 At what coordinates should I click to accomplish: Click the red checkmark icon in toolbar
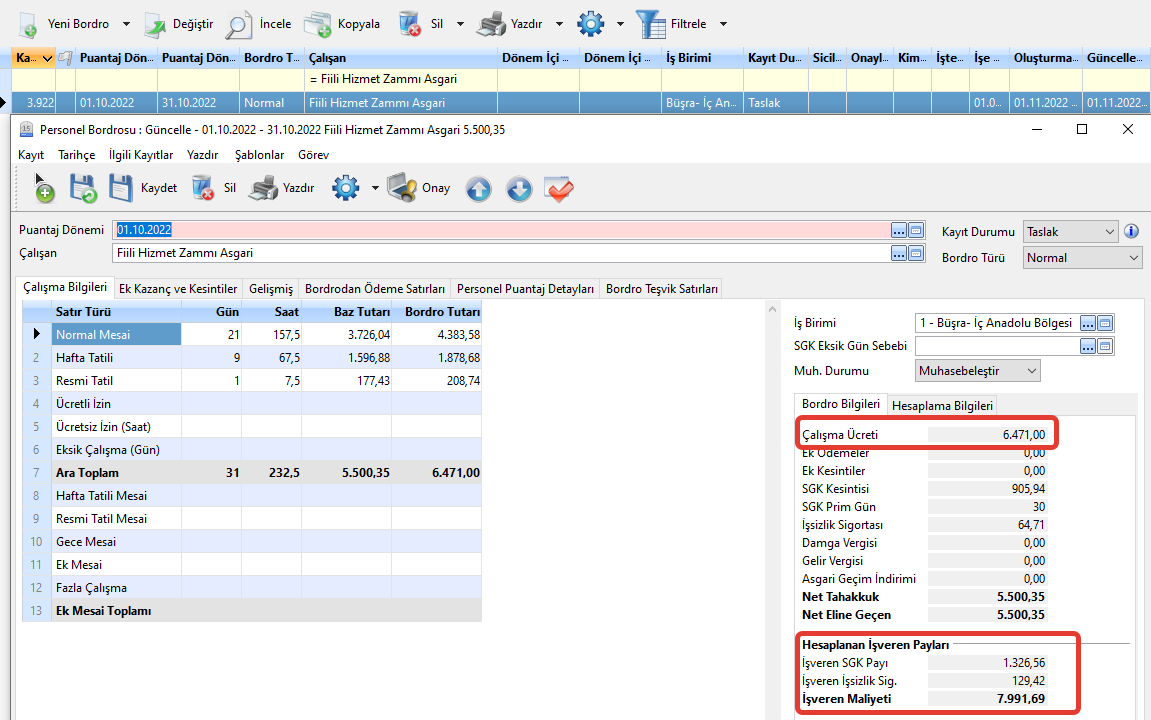coord(559,188)
